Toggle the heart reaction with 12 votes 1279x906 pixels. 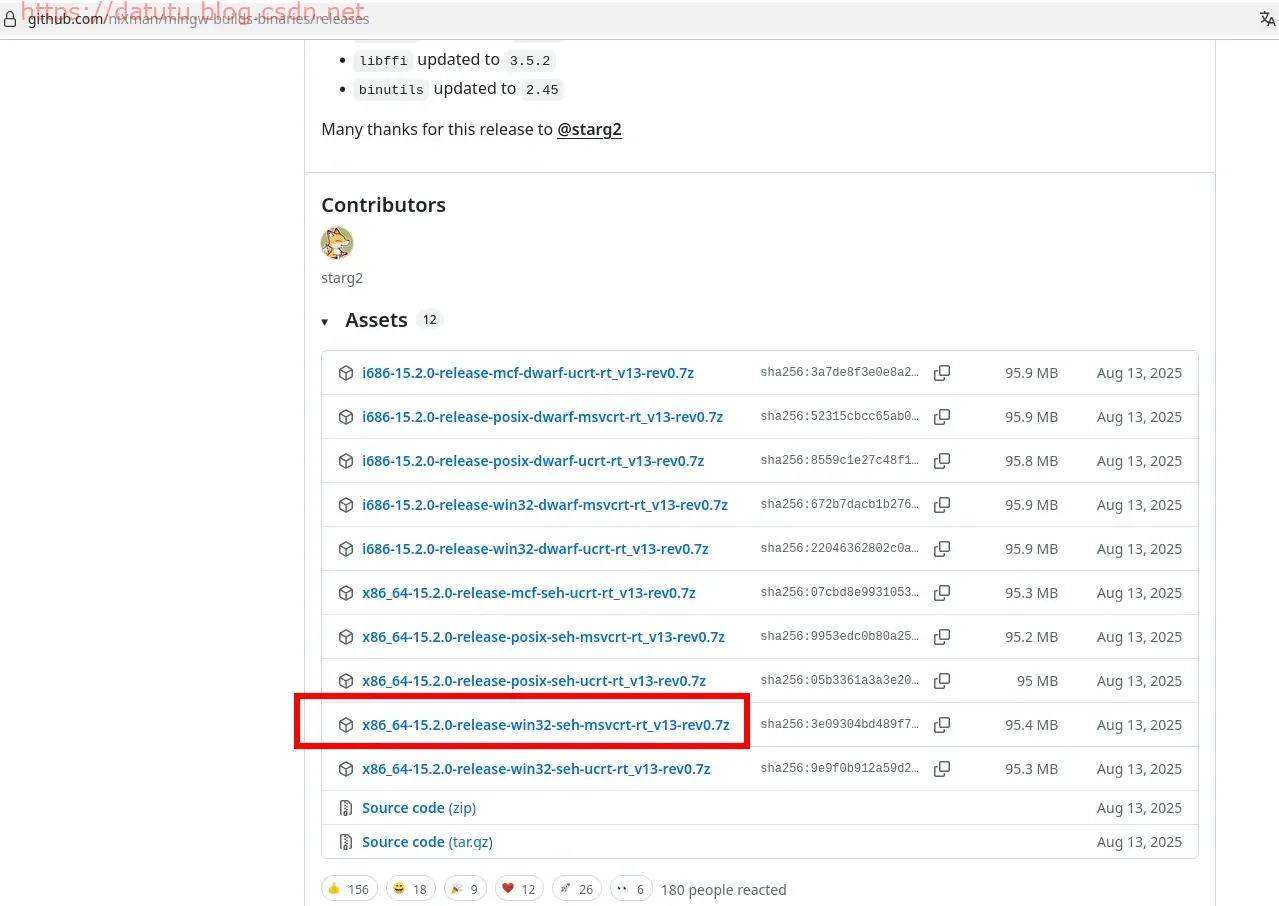pos(519,889)
